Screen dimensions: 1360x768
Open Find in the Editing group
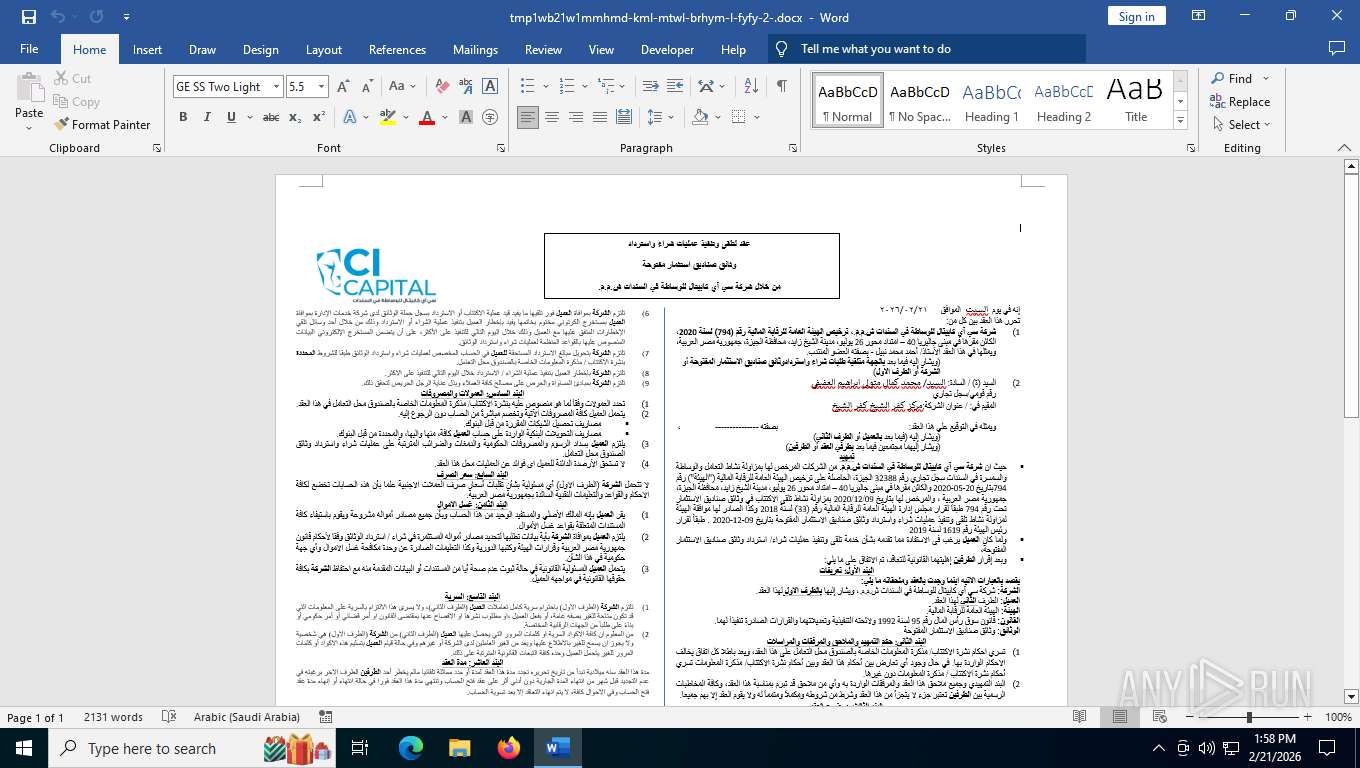tap(1230, 79)
